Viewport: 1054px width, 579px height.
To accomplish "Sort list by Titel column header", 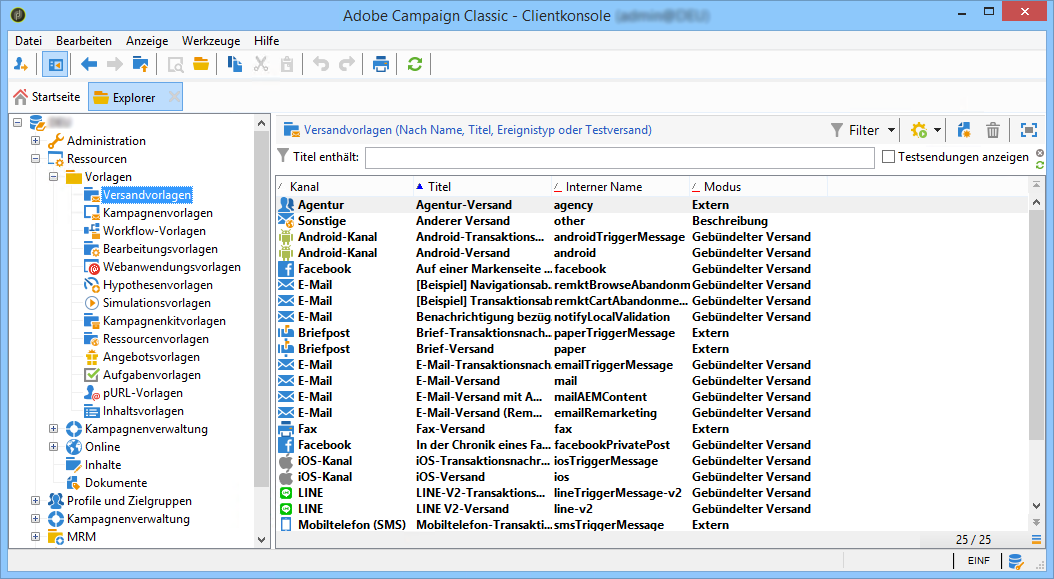I will click(x=483, y=186).
